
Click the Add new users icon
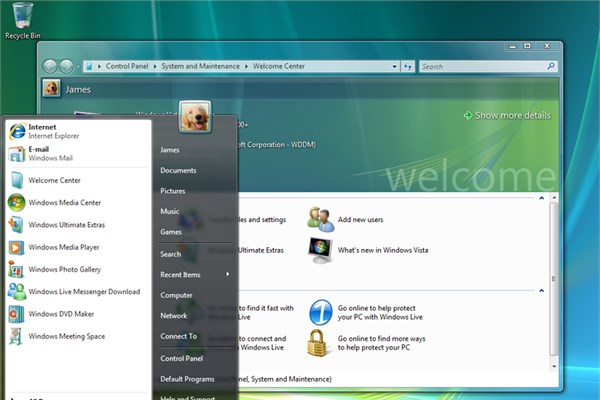point(321,219)
